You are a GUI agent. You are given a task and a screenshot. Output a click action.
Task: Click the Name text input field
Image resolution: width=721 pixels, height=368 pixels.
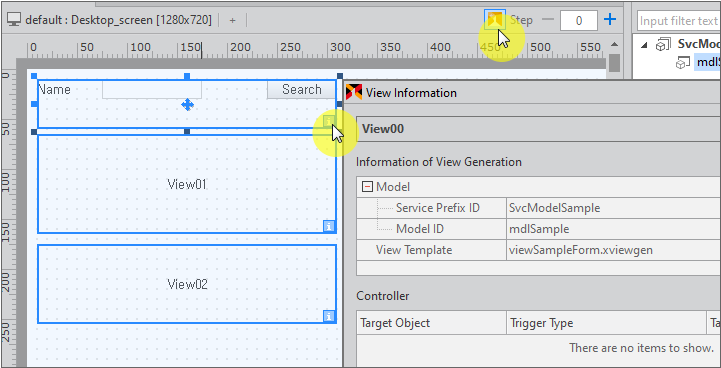(x=152, y=90)
